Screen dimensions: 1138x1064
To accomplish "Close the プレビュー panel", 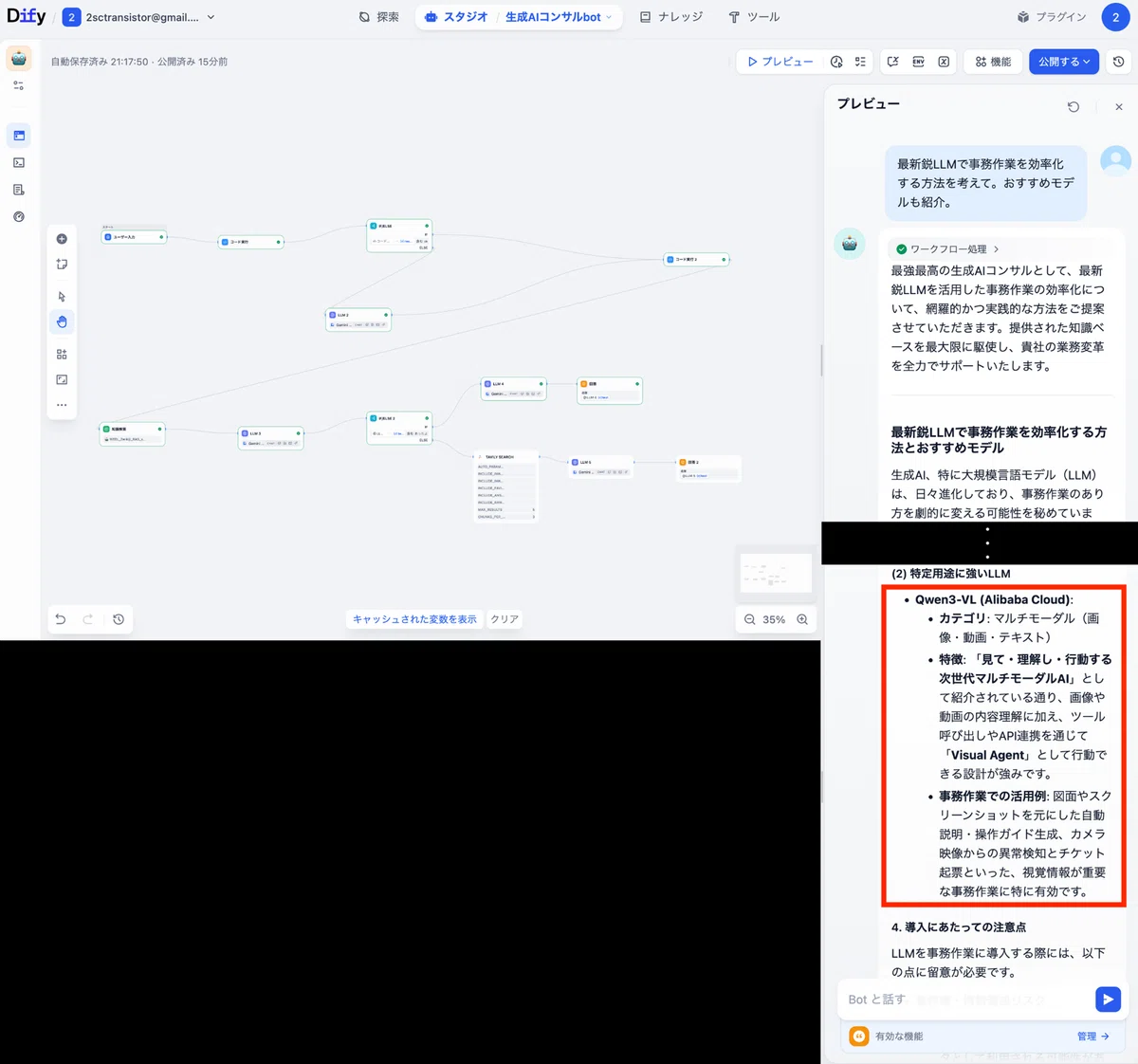I will coord(1119,107).
